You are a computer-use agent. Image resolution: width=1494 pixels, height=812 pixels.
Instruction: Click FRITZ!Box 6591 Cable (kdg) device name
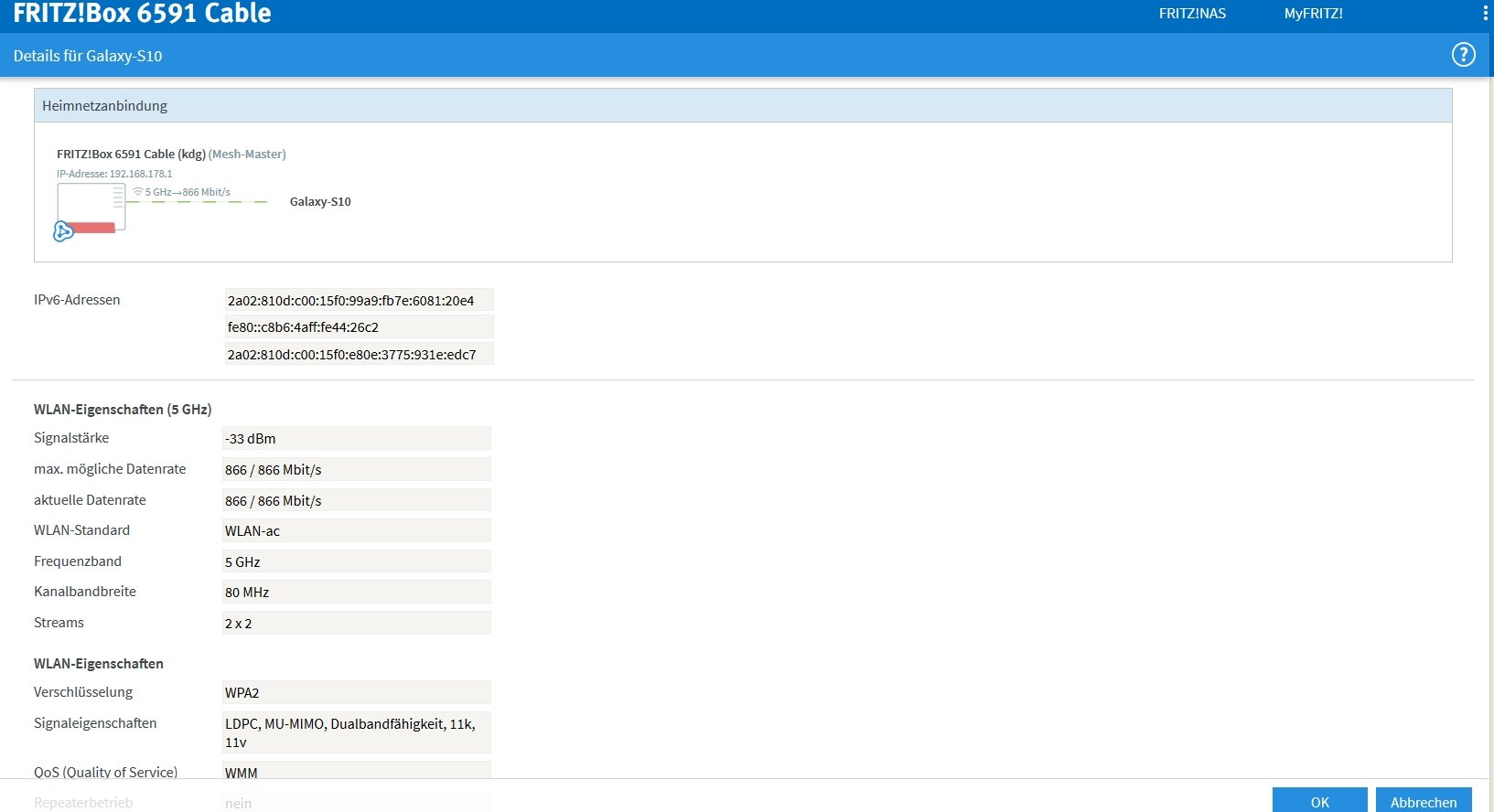(x=131, y=154)
